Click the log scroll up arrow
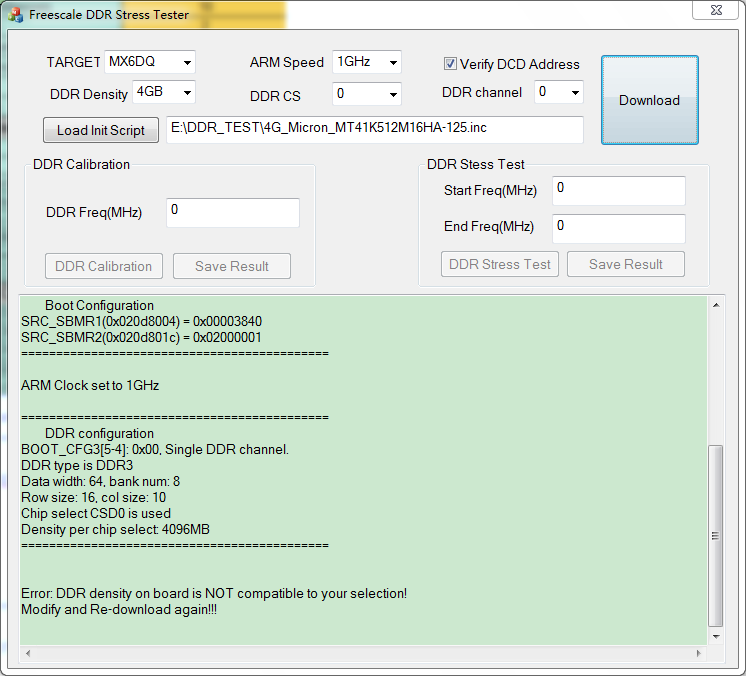Image resolution: width=746 pixels, height=676 pixels. [x=716, y=305]
